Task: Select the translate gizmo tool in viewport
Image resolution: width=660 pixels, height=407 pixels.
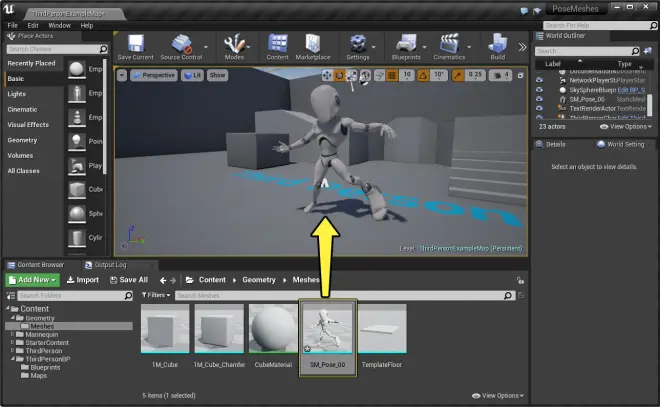Action: click(327, 75)
